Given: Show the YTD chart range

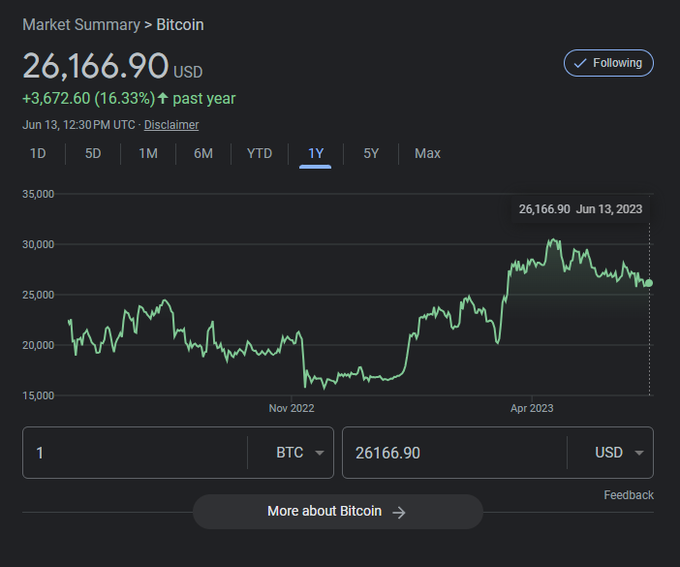Looking at the screenshot, I should pos(259,153).
